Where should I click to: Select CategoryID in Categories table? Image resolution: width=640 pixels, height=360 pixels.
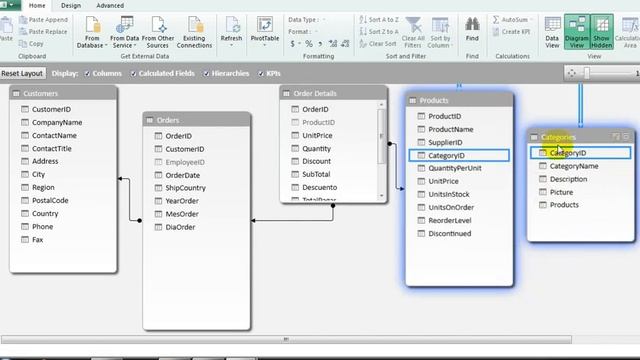coord(580,153)
